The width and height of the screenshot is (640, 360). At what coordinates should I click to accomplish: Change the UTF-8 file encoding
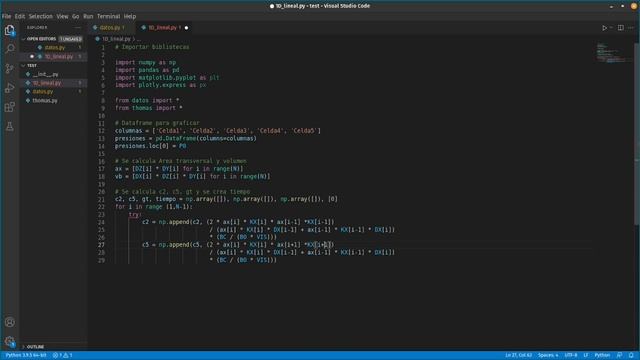coord(571,355)
